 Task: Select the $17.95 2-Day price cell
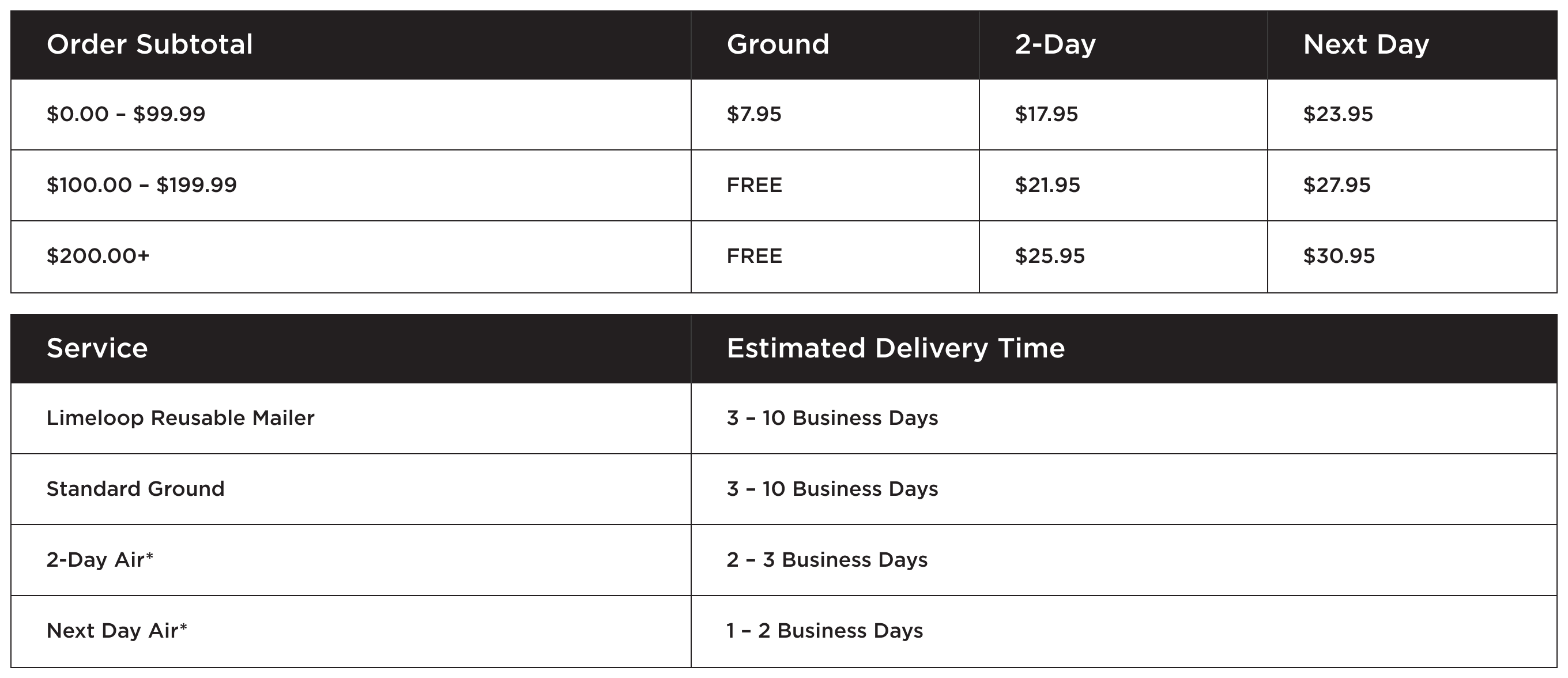(1046, 114)
